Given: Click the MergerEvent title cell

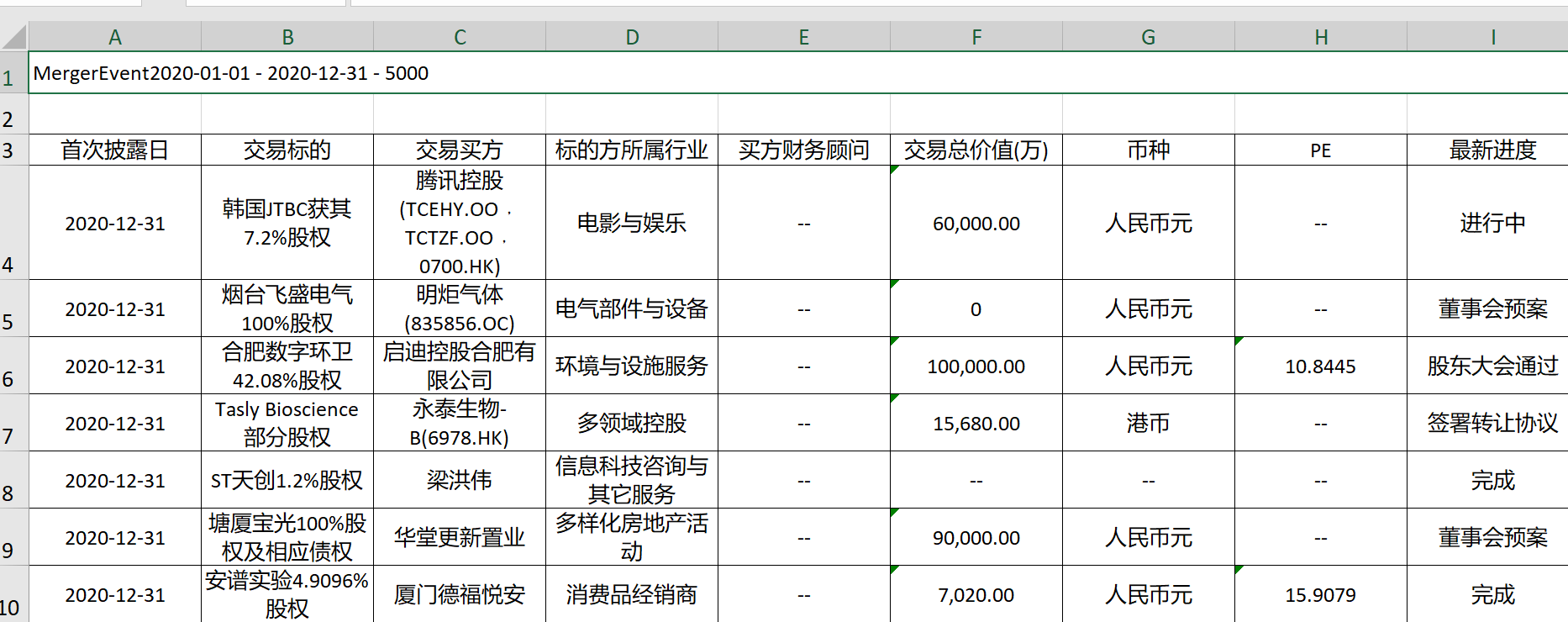Looking at the screenshot, I should [798, 72].
